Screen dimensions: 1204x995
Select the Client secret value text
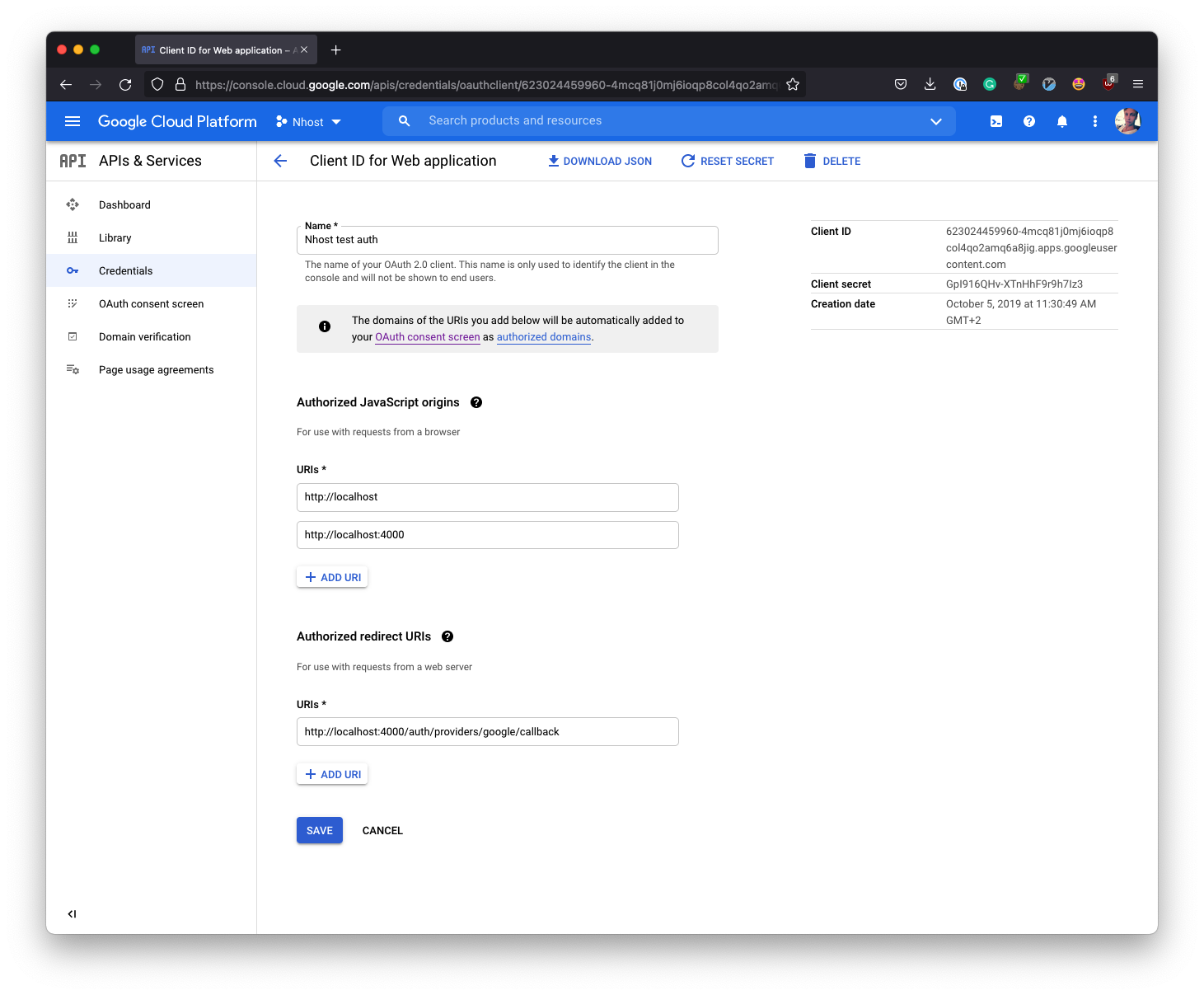click(1014, 284)
